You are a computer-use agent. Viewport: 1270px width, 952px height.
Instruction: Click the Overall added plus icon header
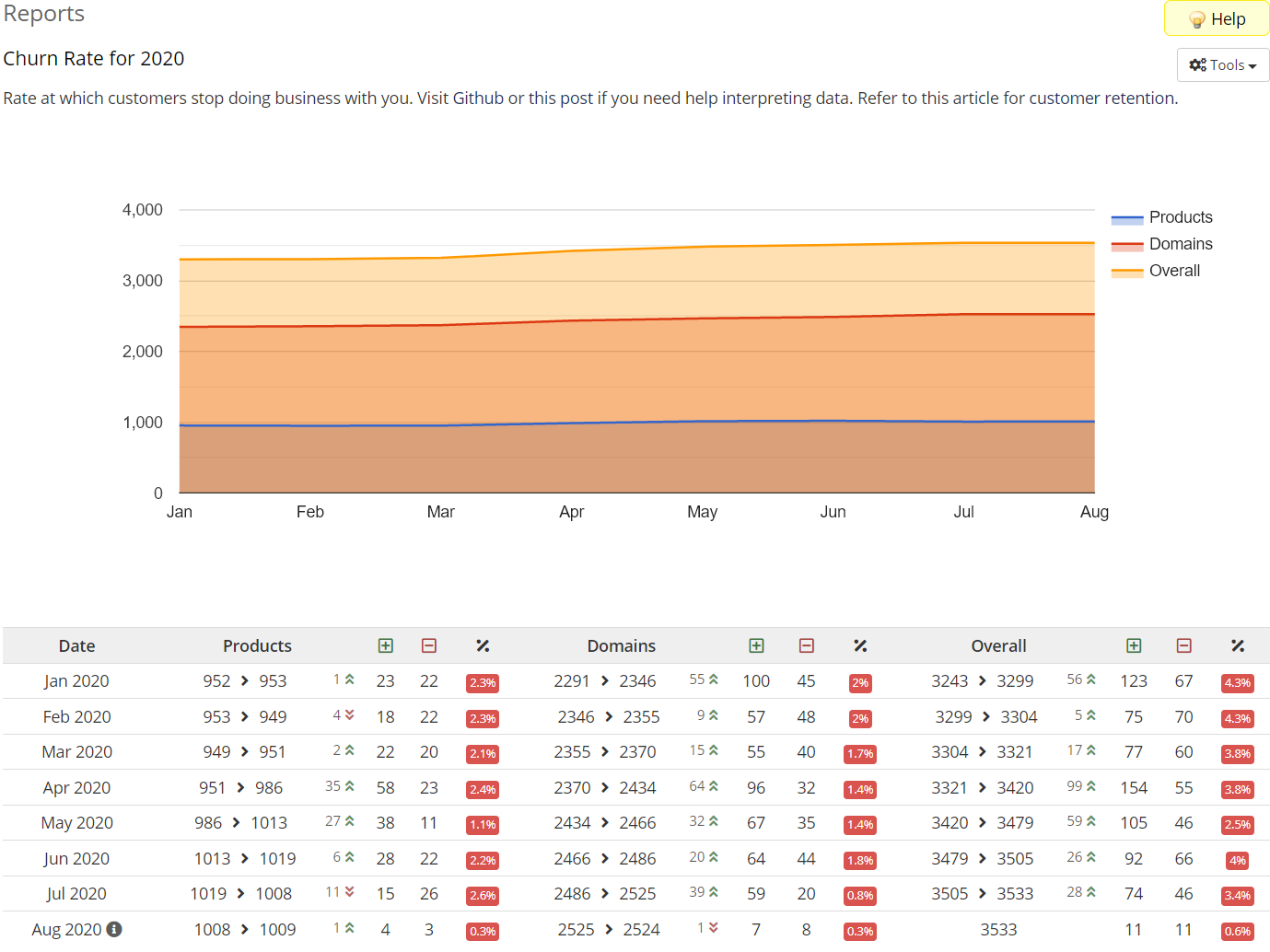1134,646
